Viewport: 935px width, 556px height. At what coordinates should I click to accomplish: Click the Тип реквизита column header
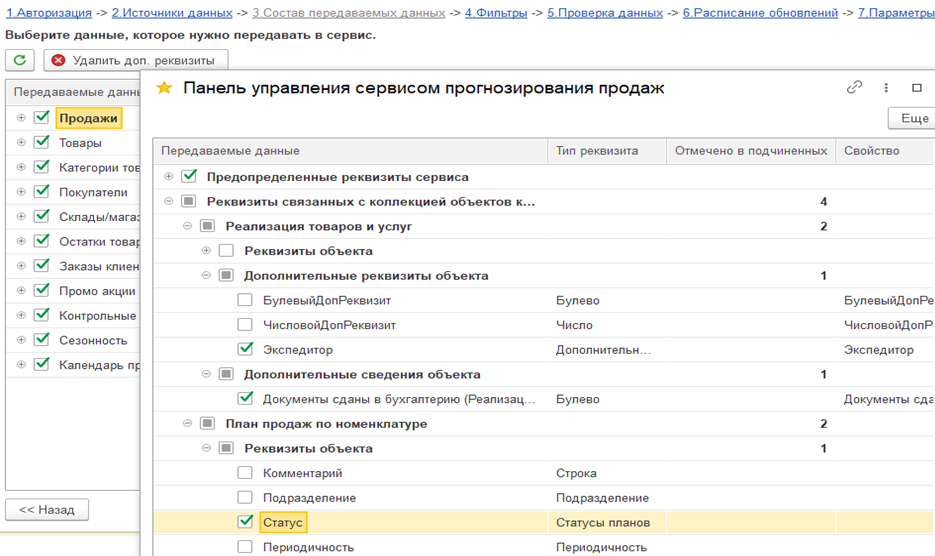click(x=597, y=151)
